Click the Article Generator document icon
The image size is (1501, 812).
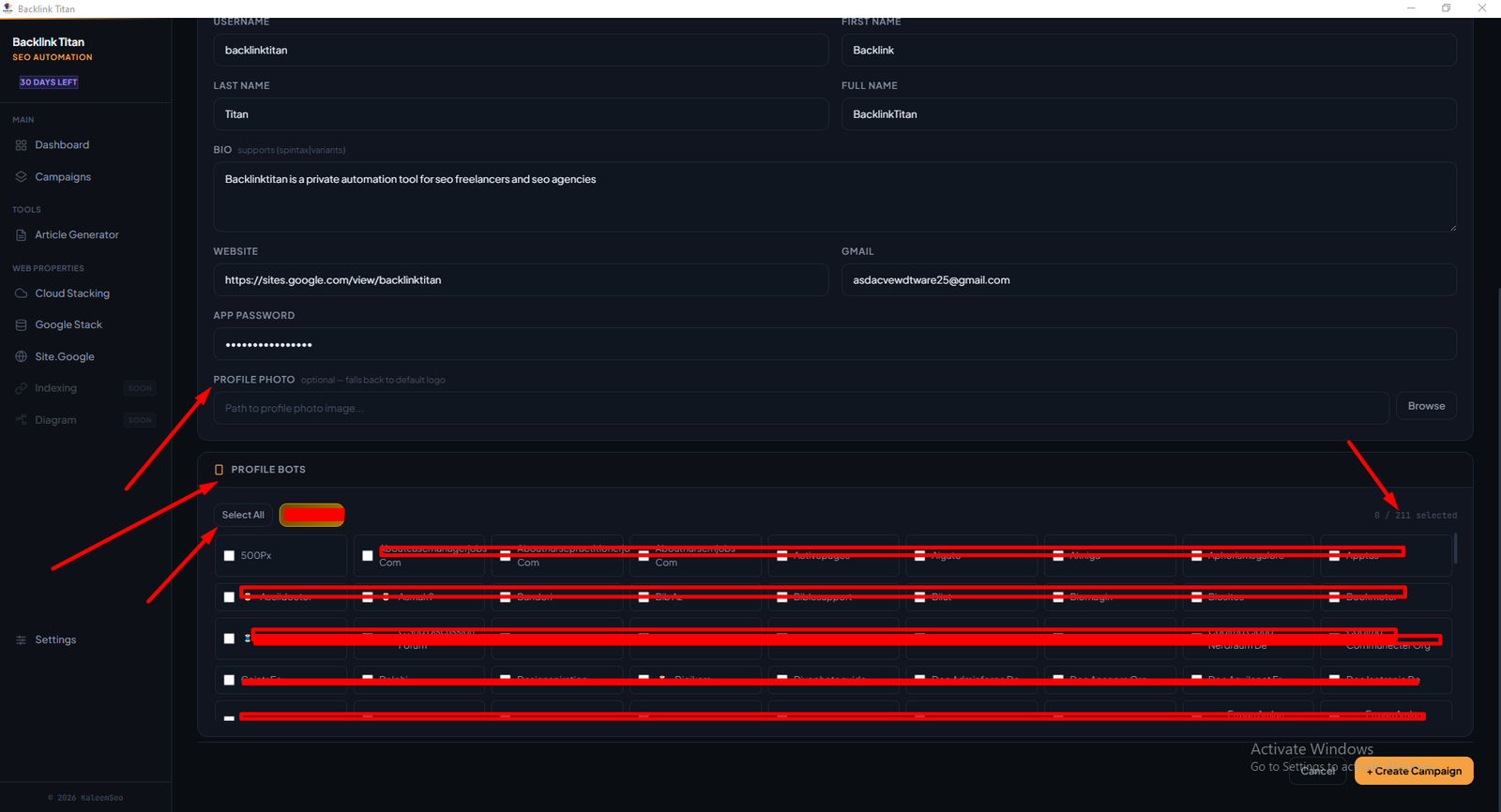(21, 235)
